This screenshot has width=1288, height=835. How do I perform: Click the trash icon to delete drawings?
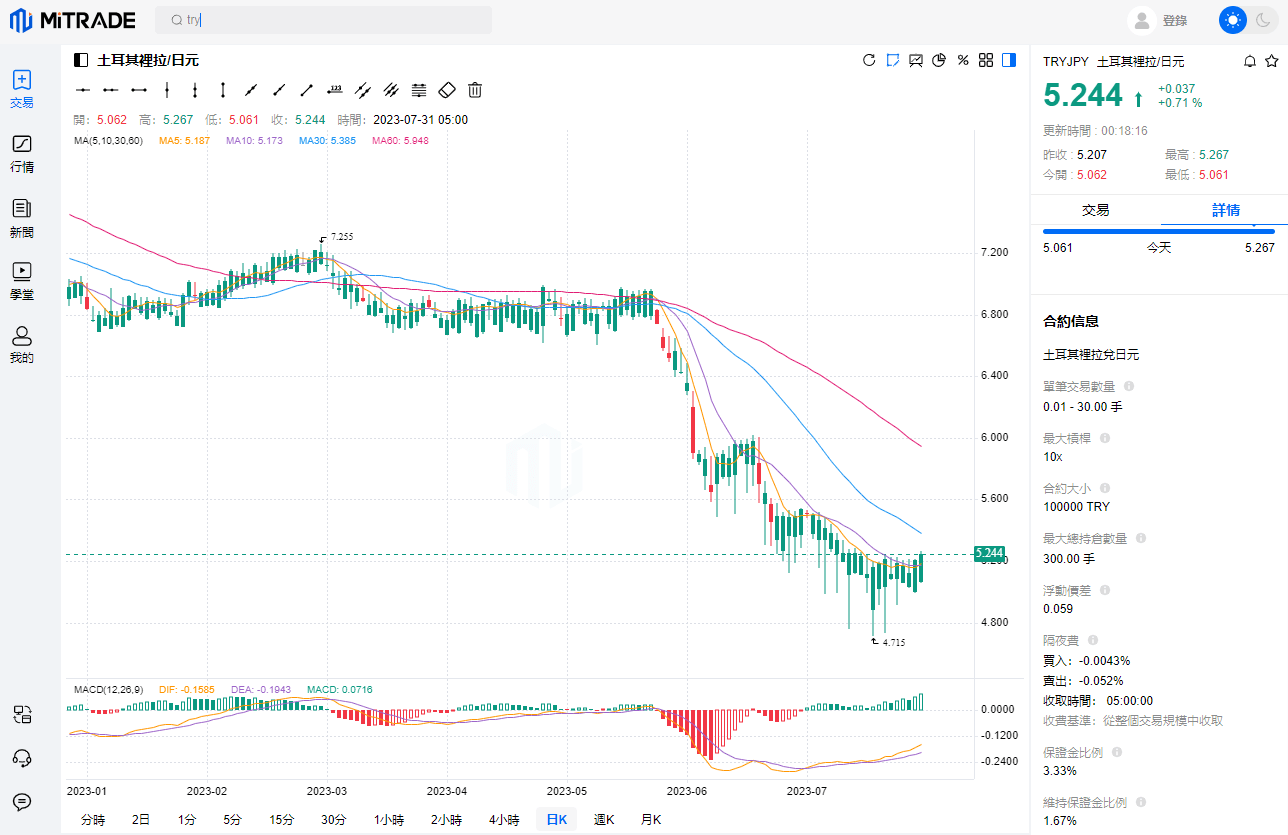pos(475,90)
